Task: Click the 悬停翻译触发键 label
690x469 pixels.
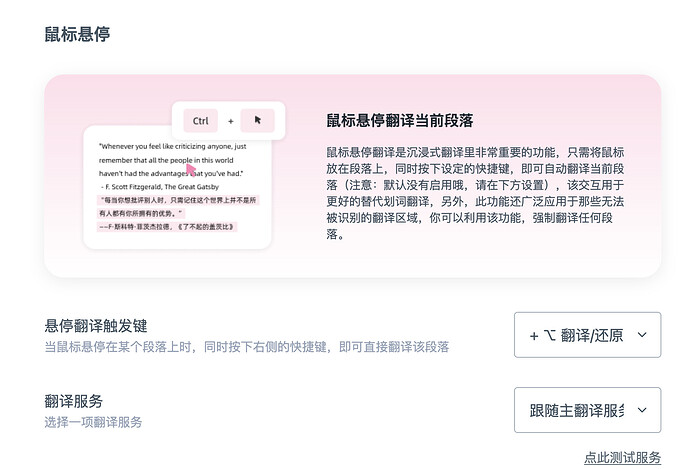Action: pyautogui.click(x=96, y=326)
